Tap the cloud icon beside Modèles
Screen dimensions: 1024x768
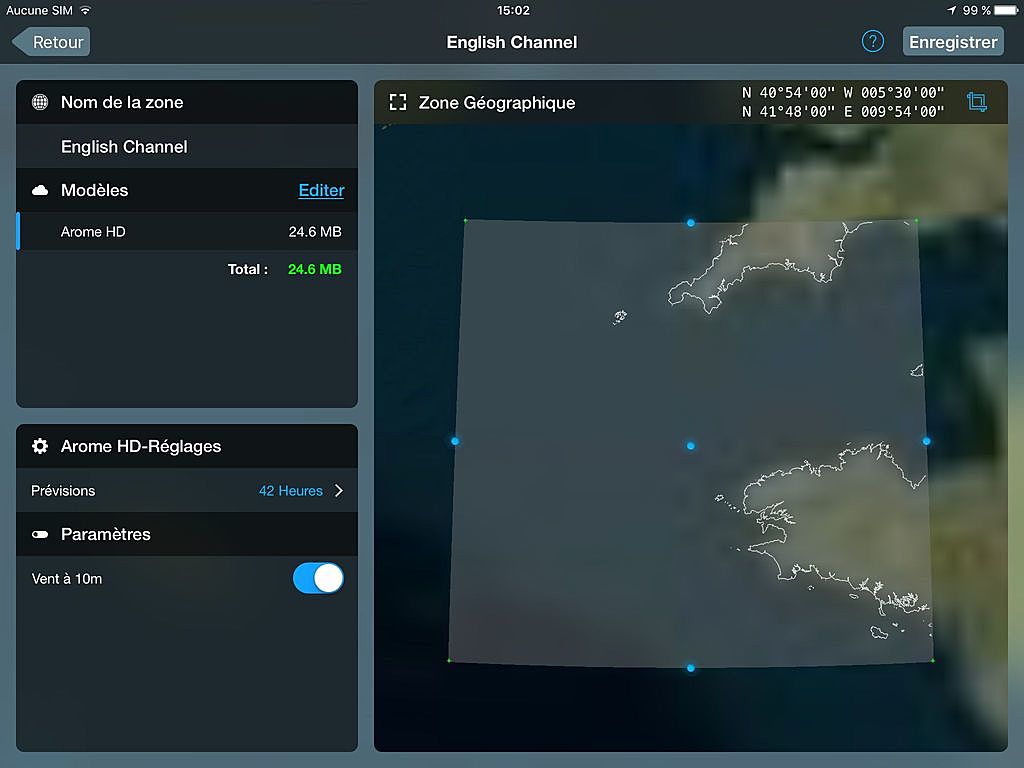point(40,190)
